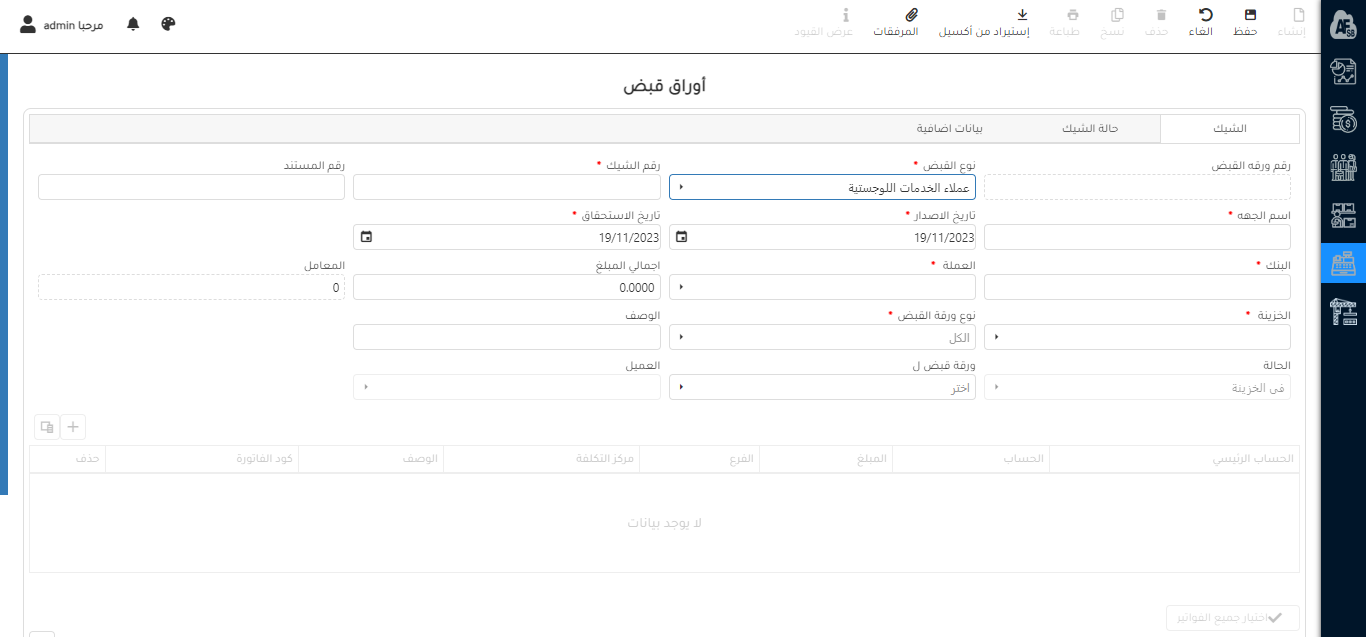The width and height of the screenshot is (1366, 637).
Task: Open the reports chart sidebar icon
Action: (1343, 72)
